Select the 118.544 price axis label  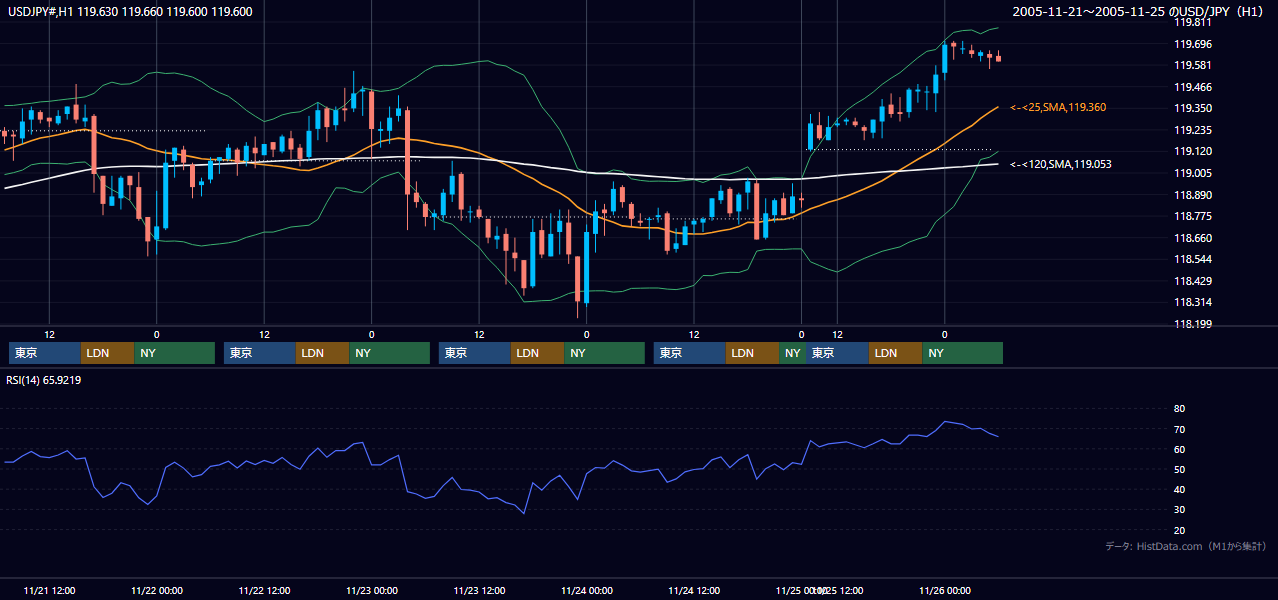click(1192, 259)
